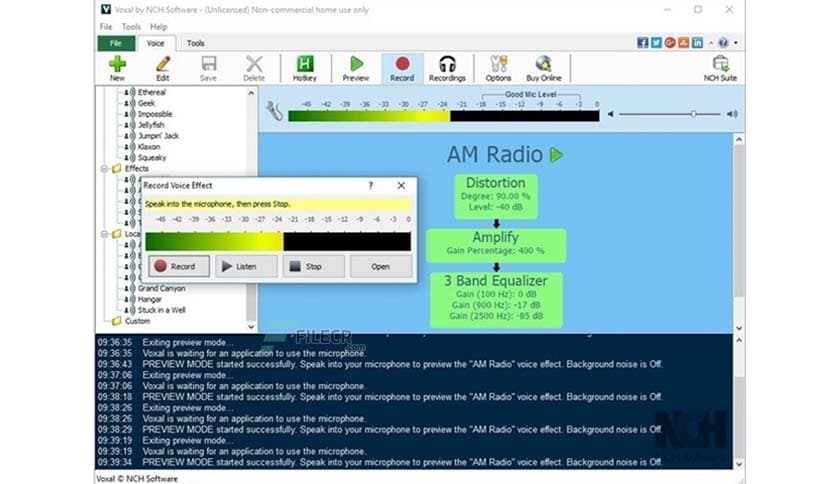
Task: Click the Save toolbar icon
Action: [208, 68]
